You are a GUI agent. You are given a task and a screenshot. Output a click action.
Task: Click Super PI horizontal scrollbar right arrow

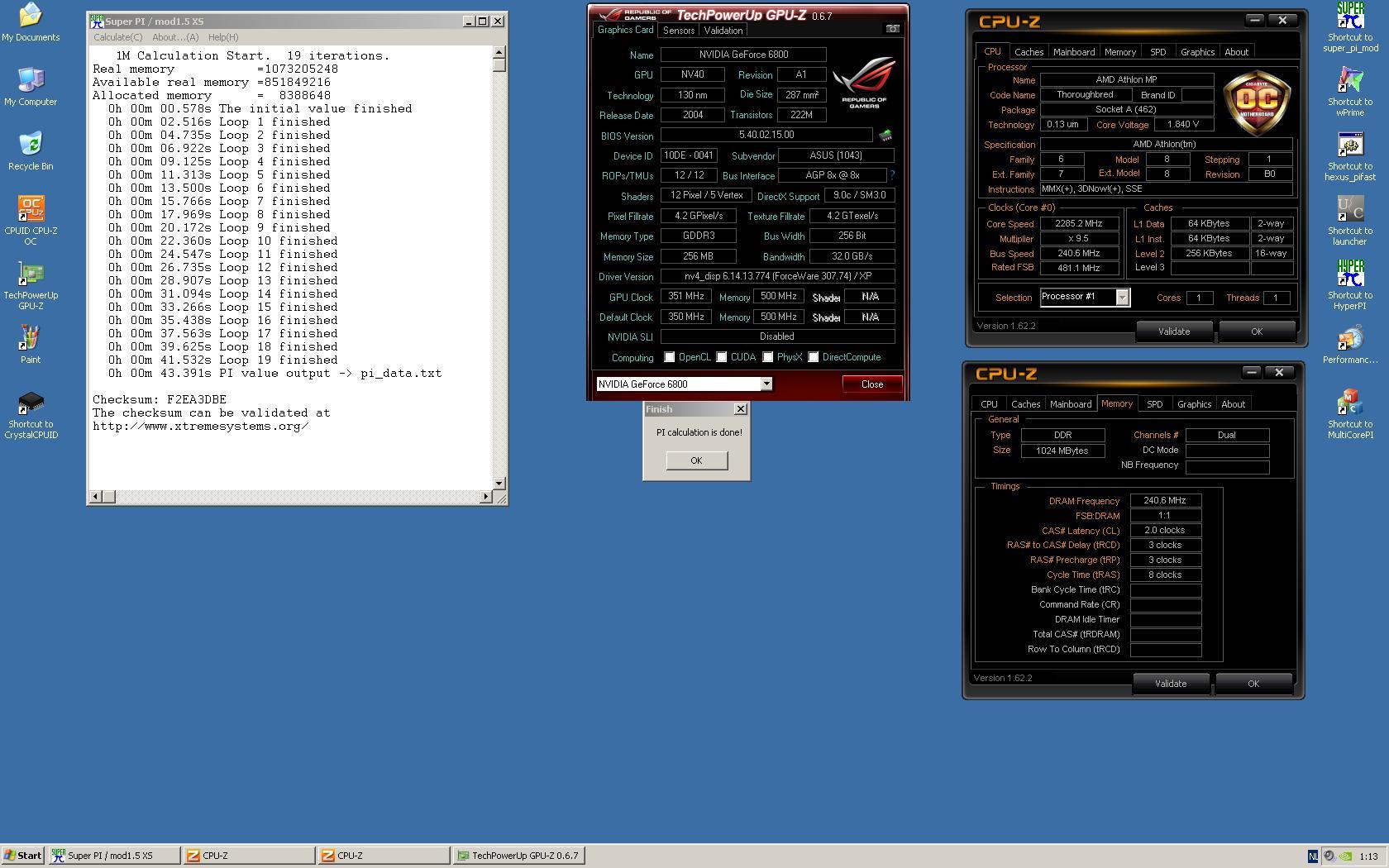[x=485, y=496]
